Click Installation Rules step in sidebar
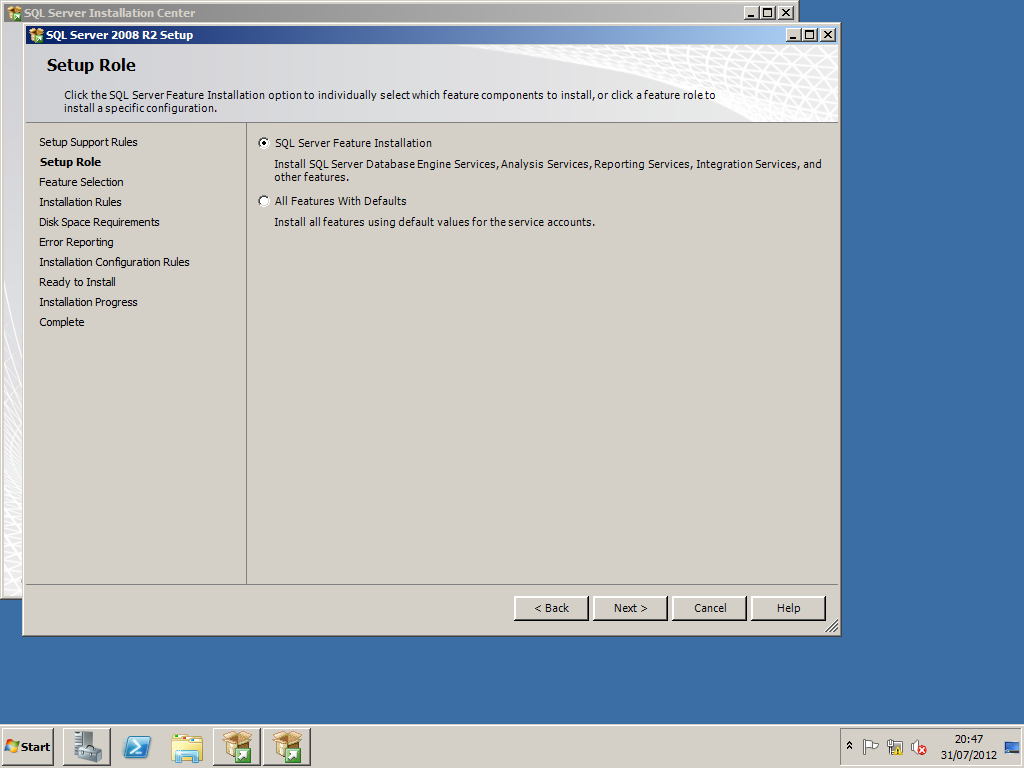This screenshot has width=1024, height=768. 80,202
